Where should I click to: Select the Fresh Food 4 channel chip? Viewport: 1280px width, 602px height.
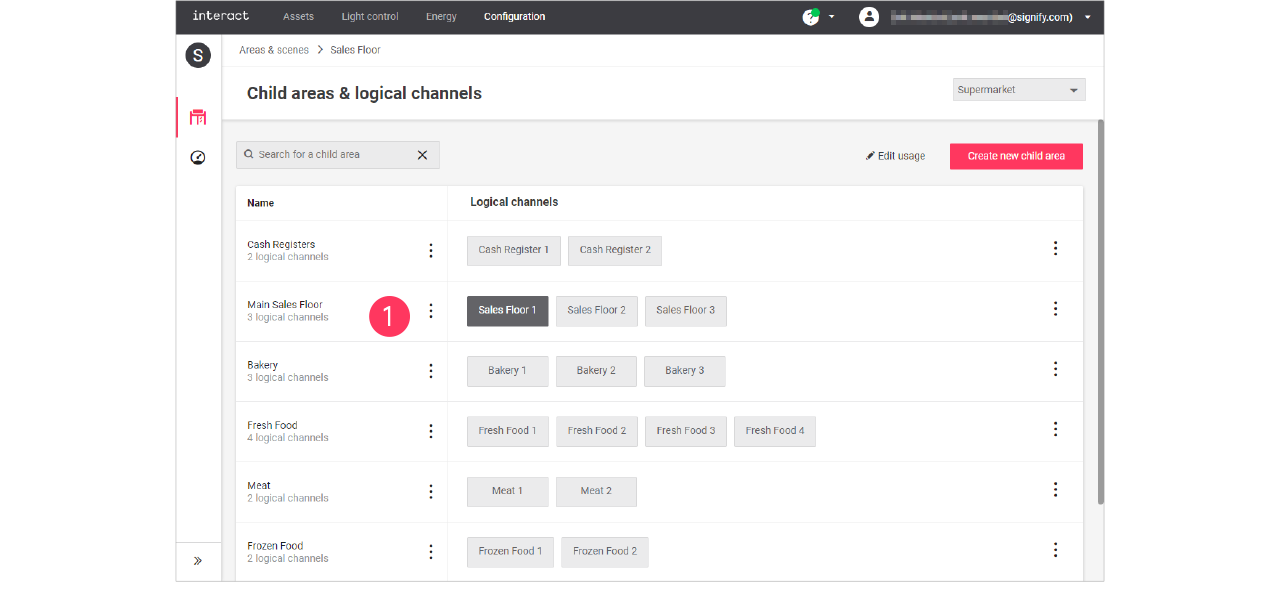[774, 431]
